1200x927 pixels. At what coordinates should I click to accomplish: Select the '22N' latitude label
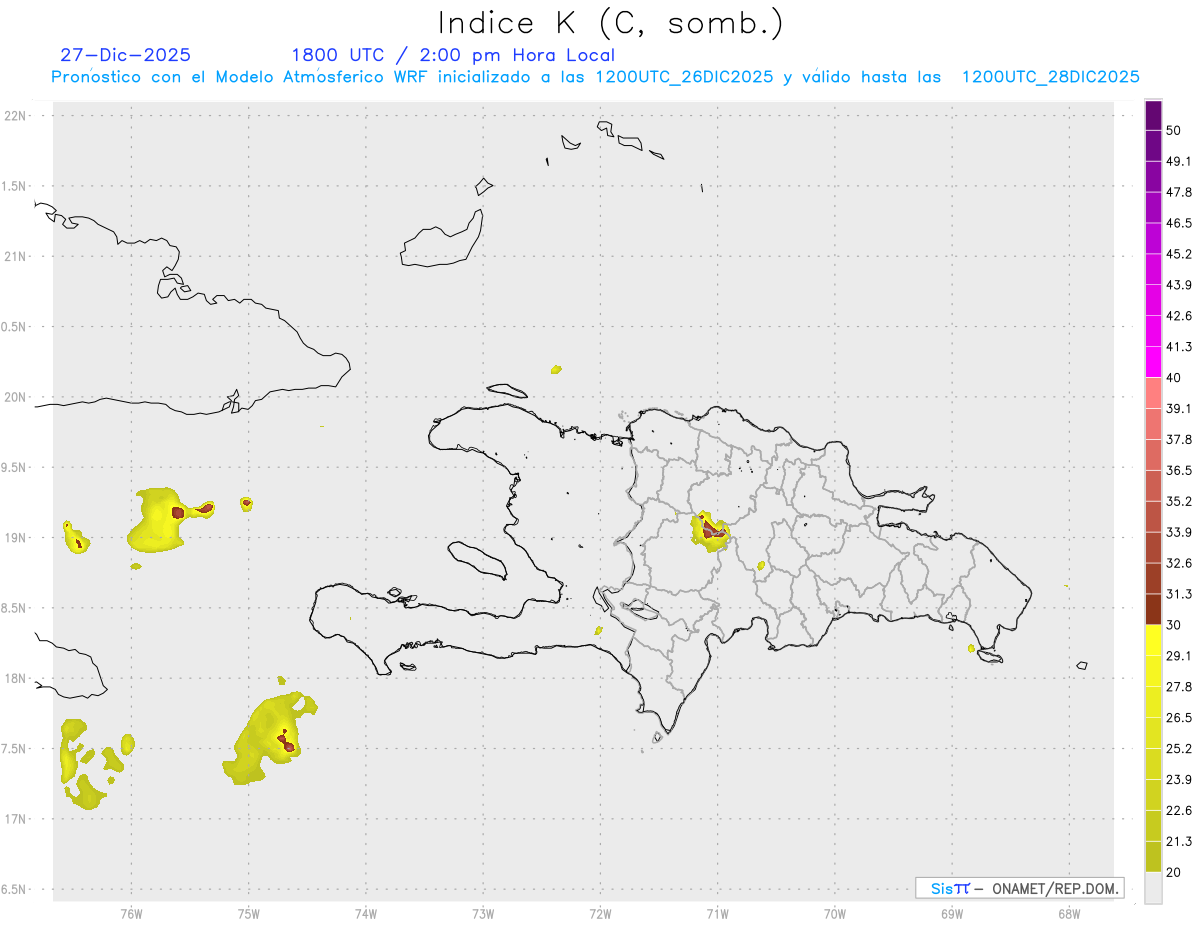click(x=17, y=116)
